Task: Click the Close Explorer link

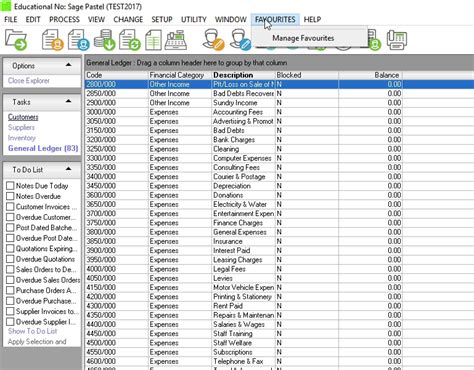Action: click(29, 81)
